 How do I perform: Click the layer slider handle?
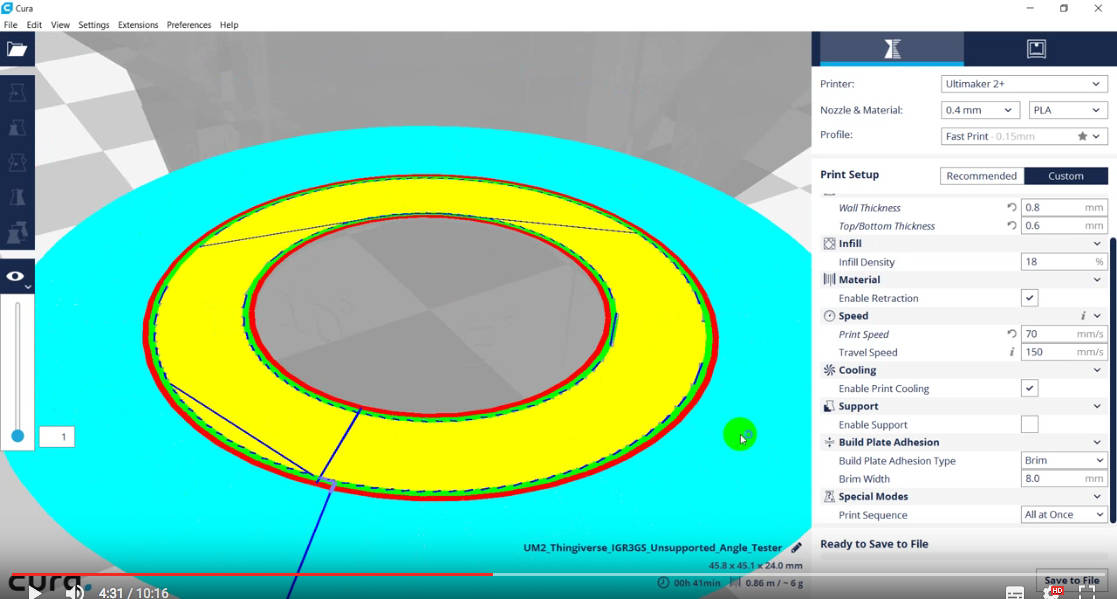[x=18, y=436]
